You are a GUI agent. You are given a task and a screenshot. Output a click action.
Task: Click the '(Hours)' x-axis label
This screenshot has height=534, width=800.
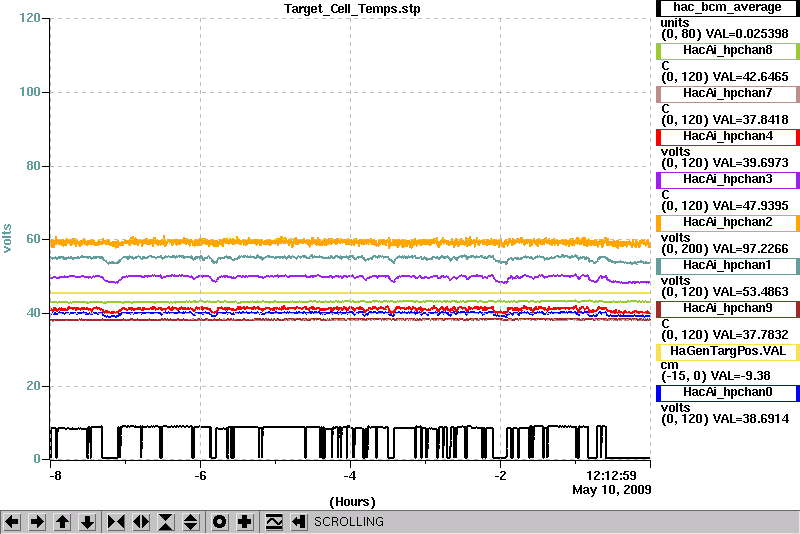click(352, 502)
